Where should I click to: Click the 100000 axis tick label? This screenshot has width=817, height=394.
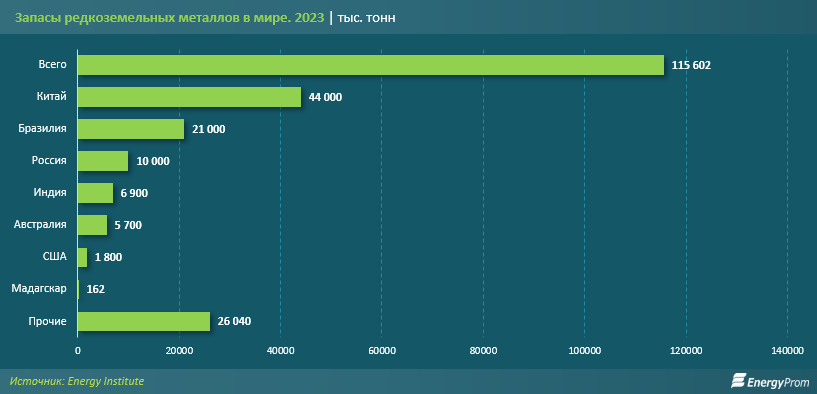click(585, 352)
